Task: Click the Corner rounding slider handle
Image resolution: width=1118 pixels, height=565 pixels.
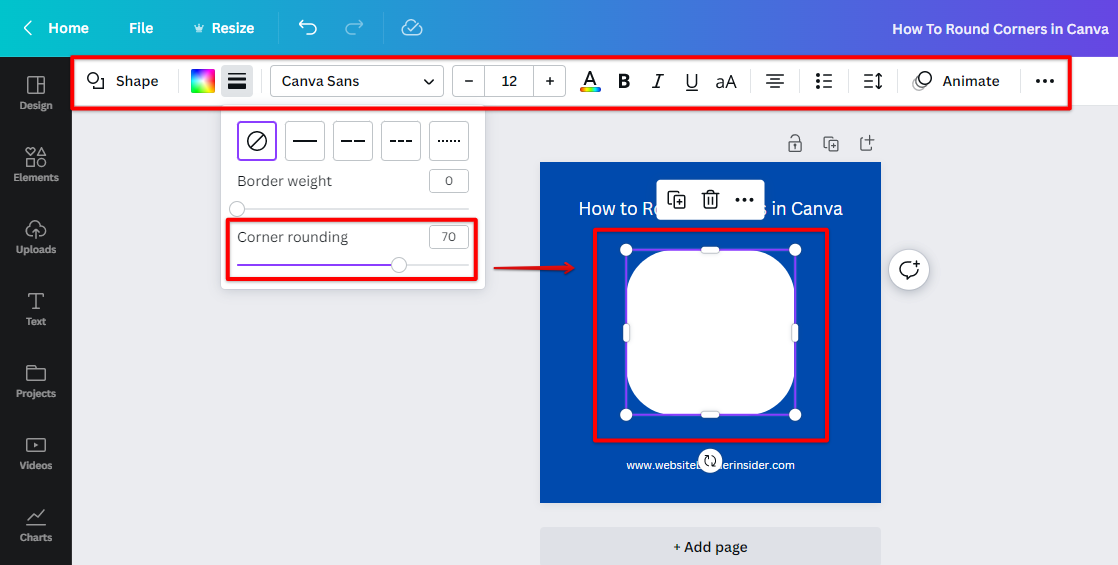Action: click(399, 265)
